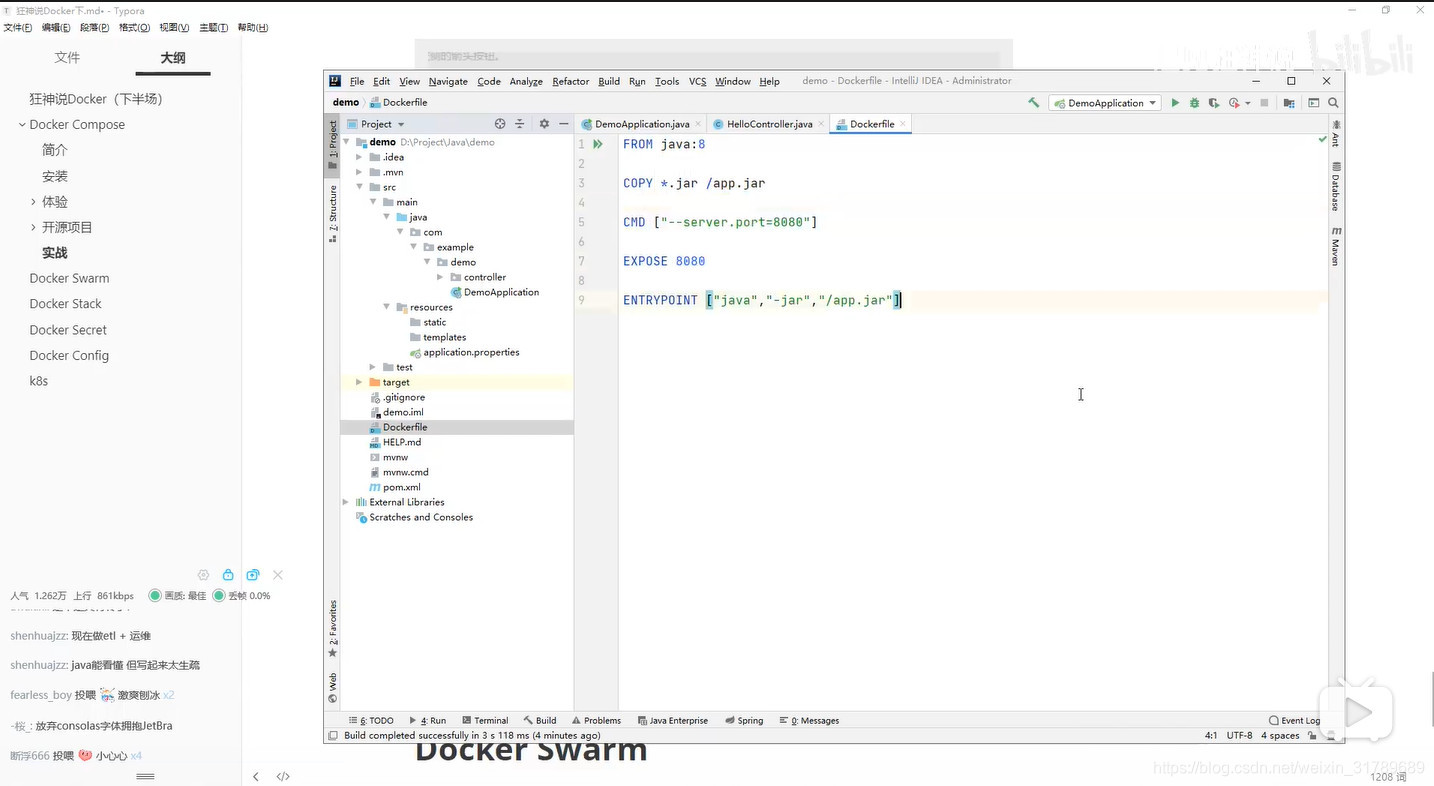Click UTF-8 encoding in the status bar
The image size is (1434, 786).
1239,735
